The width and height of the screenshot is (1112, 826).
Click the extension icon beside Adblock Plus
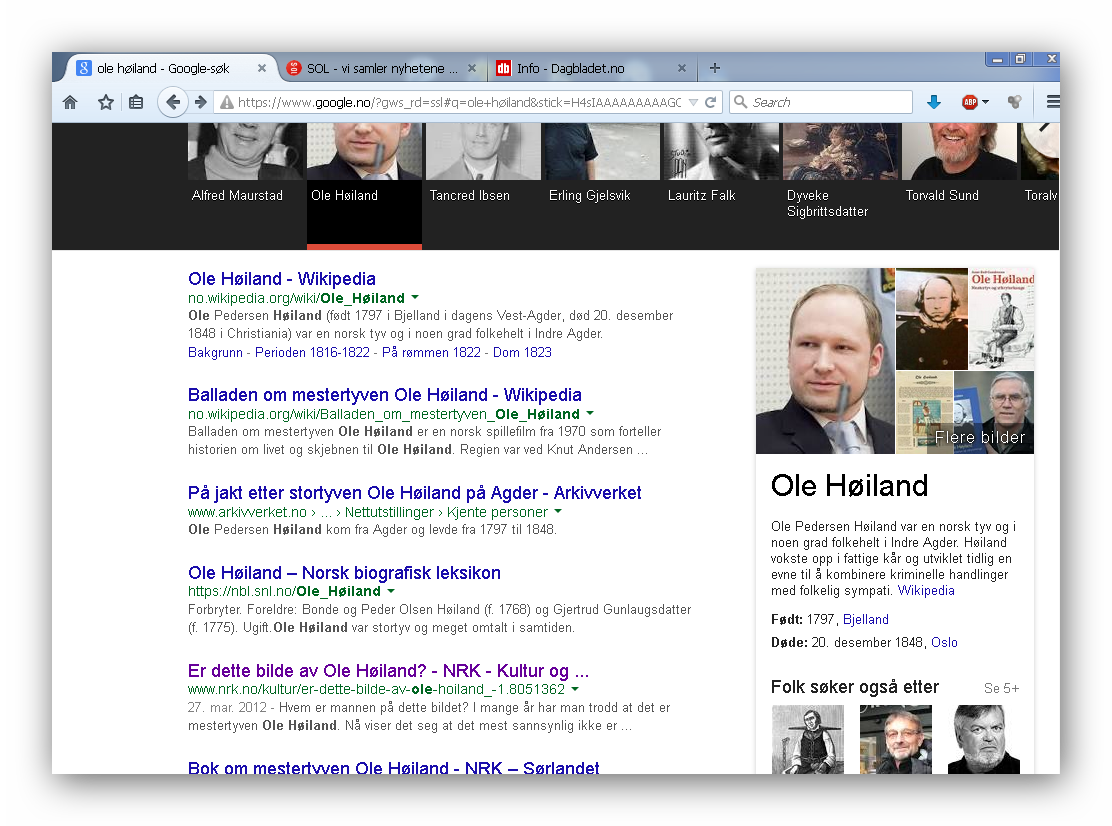coord(1015,102)
